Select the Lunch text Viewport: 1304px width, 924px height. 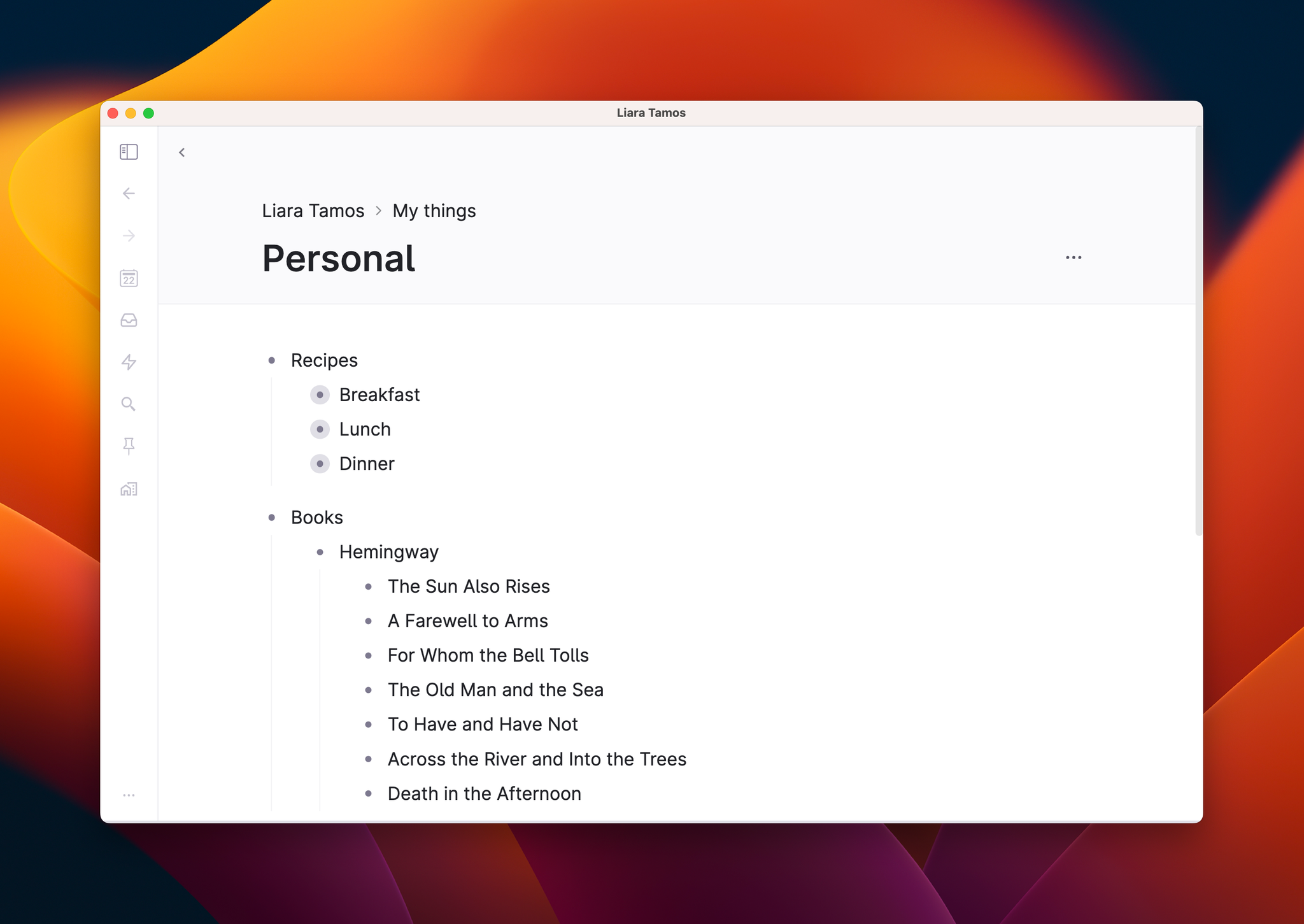(365, 429)
